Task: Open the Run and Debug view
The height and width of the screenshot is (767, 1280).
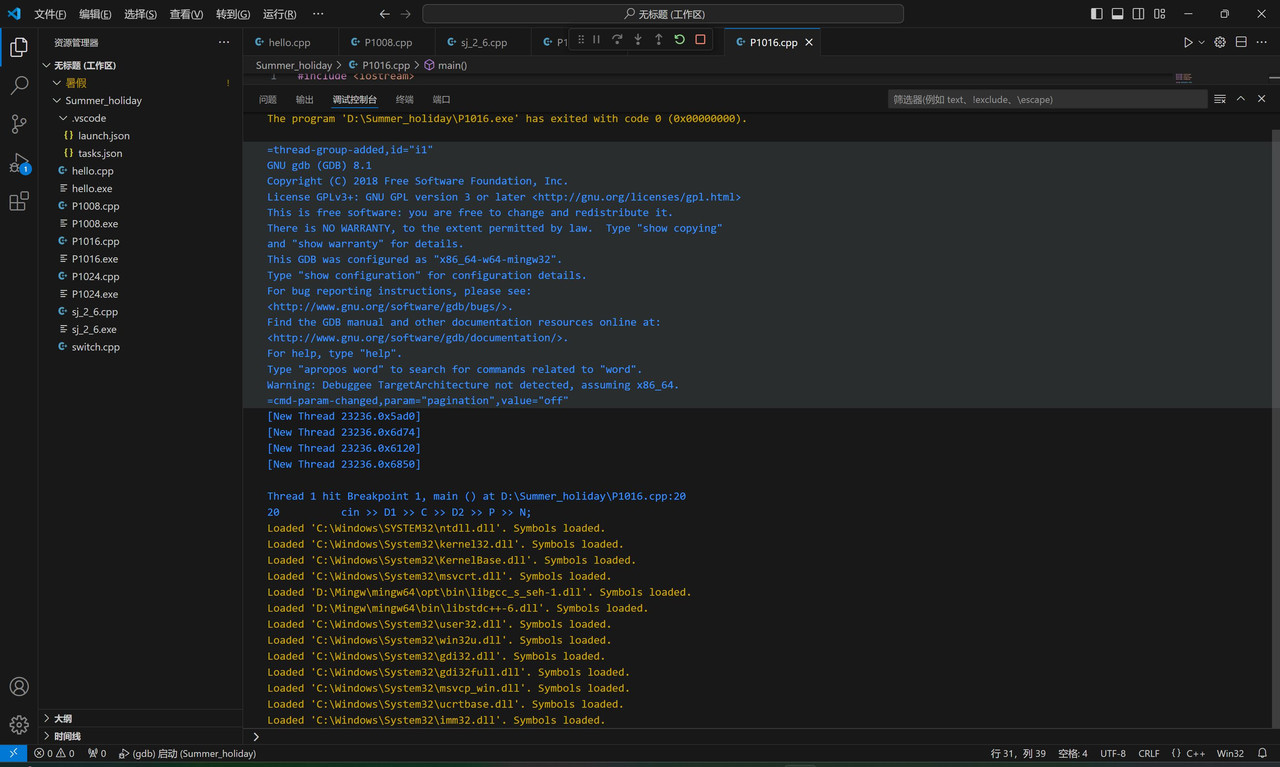Action: click(19, 163)
